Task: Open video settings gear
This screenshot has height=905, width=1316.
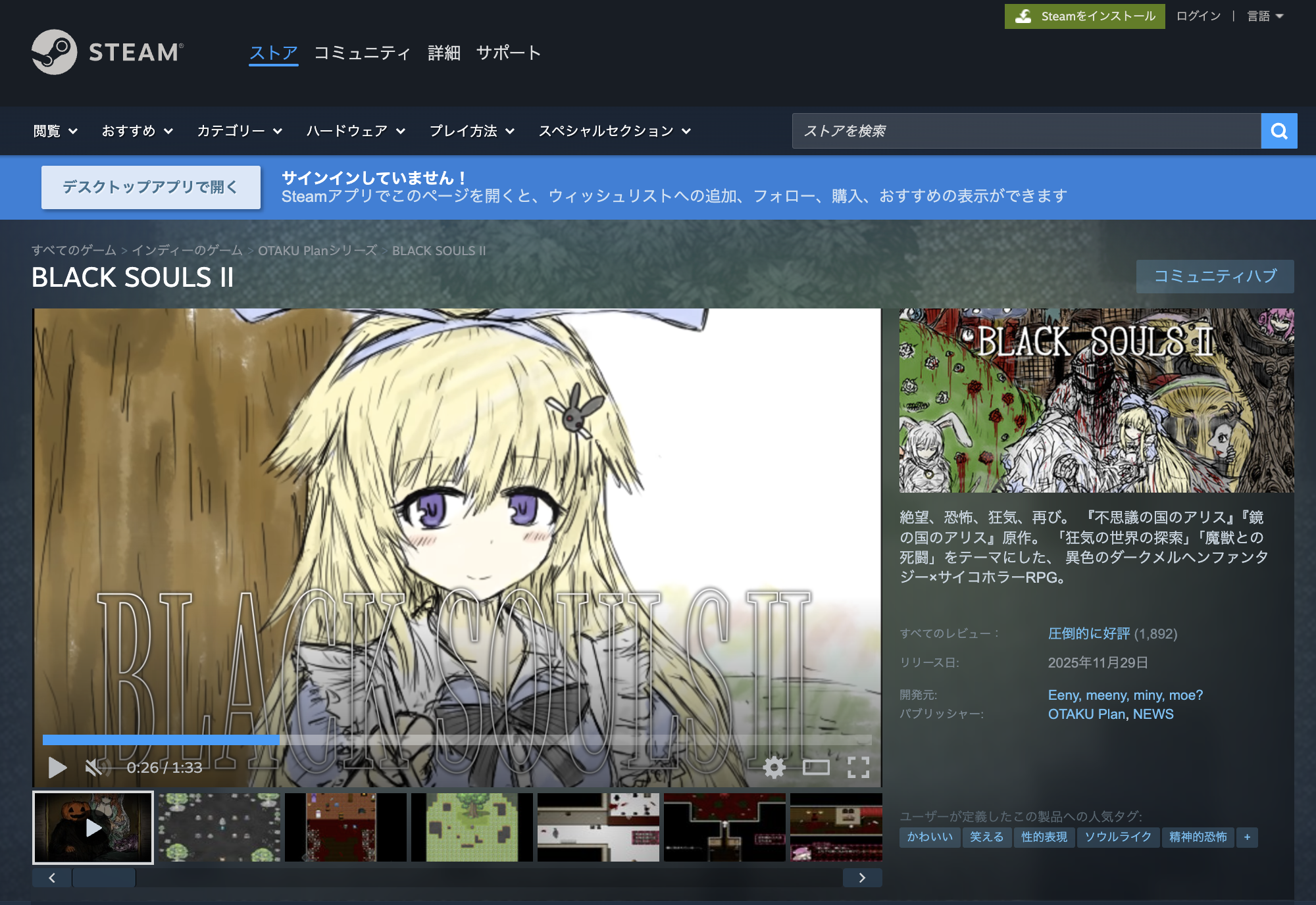Action: coord(774,767)
